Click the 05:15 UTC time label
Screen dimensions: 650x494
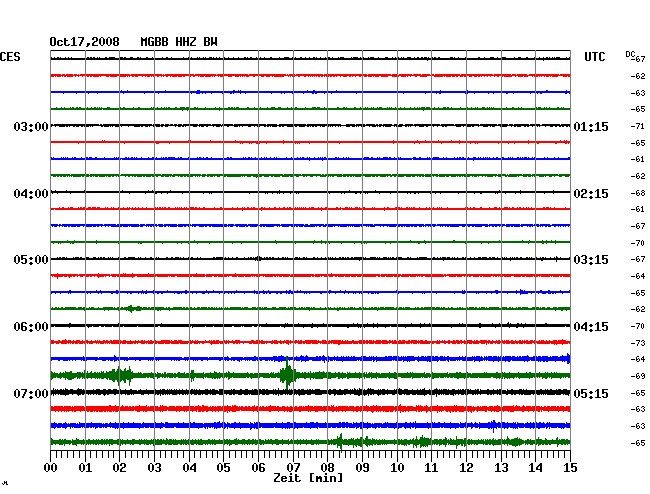(x=591, y=393)
